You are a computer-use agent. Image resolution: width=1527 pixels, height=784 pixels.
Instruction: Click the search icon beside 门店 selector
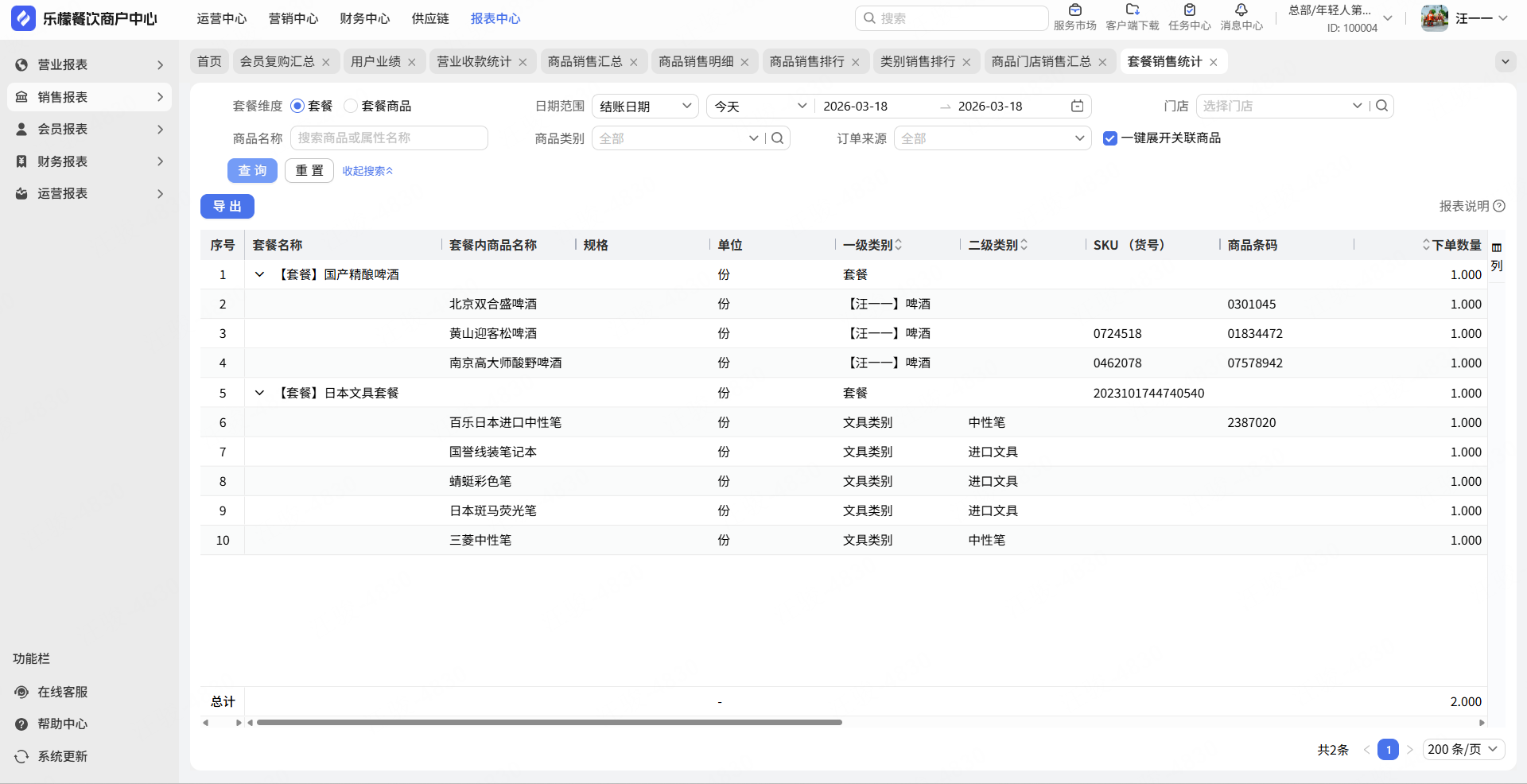click(1382, 106)
